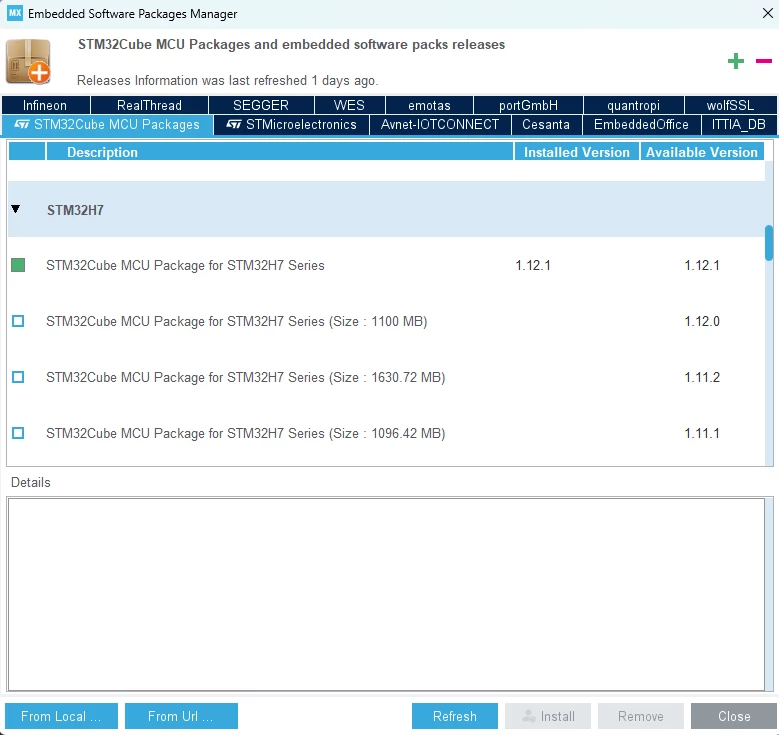Image resolution: width=779 pixels, height=735 pixels.
Task: Select the emotas tab
Action: [429, 105]
